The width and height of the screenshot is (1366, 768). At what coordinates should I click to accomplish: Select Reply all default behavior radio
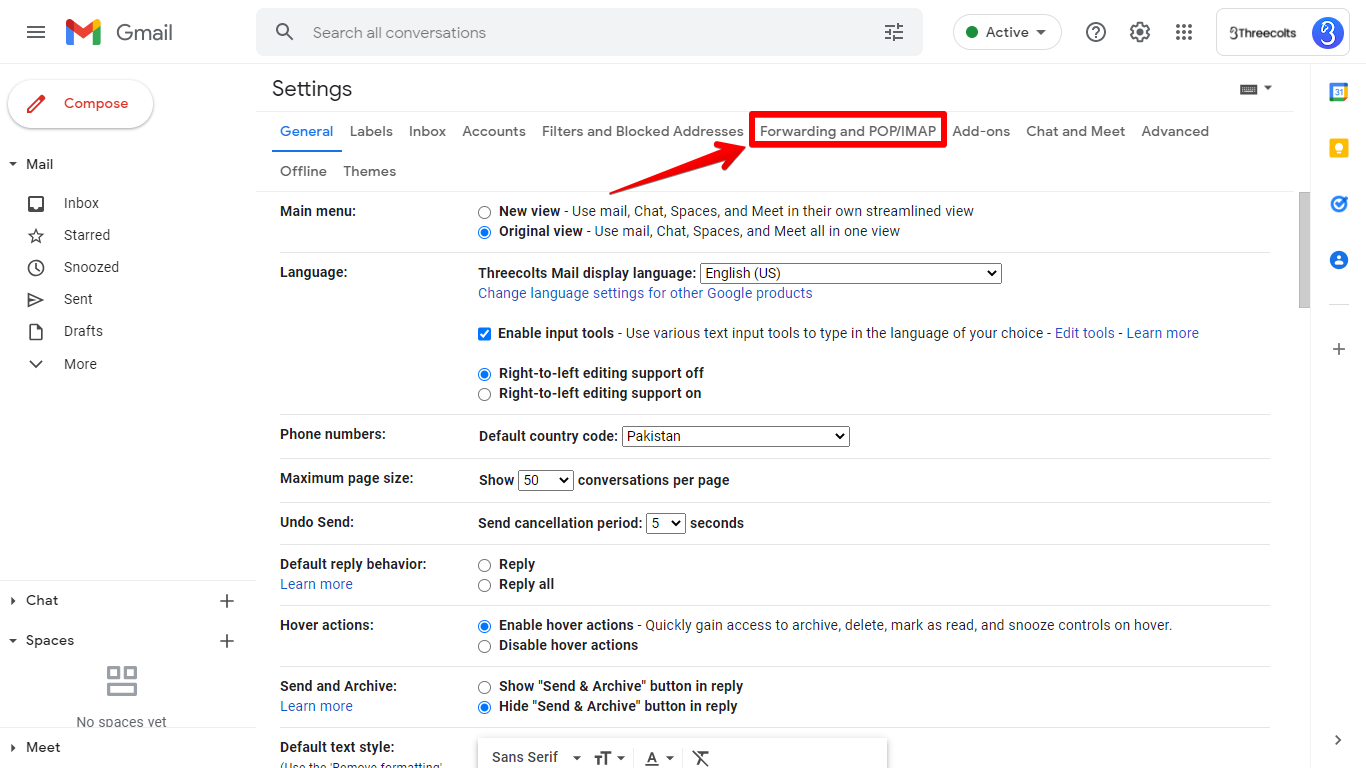tap(485, 585)
